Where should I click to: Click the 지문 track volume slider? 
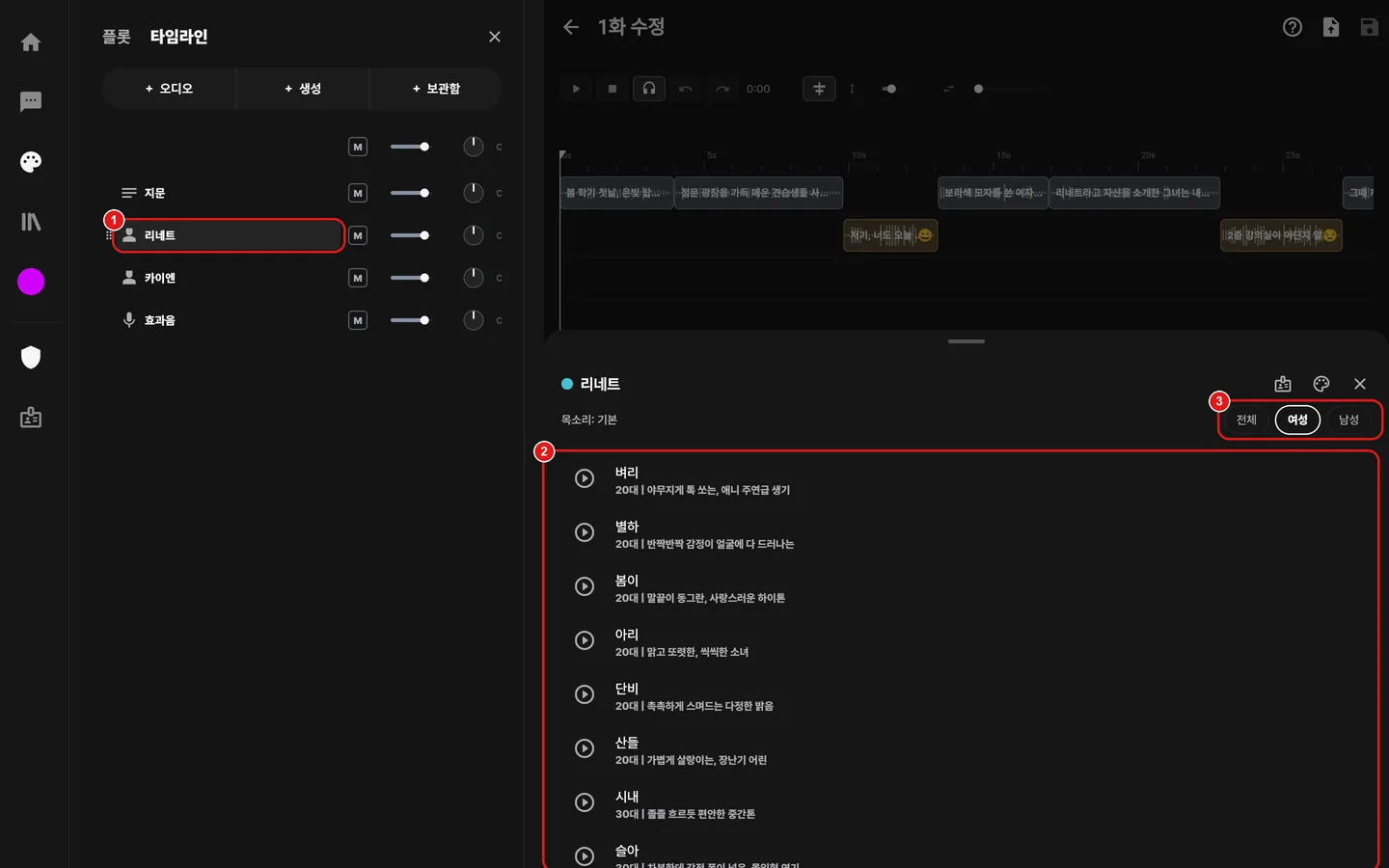point(410,193)
